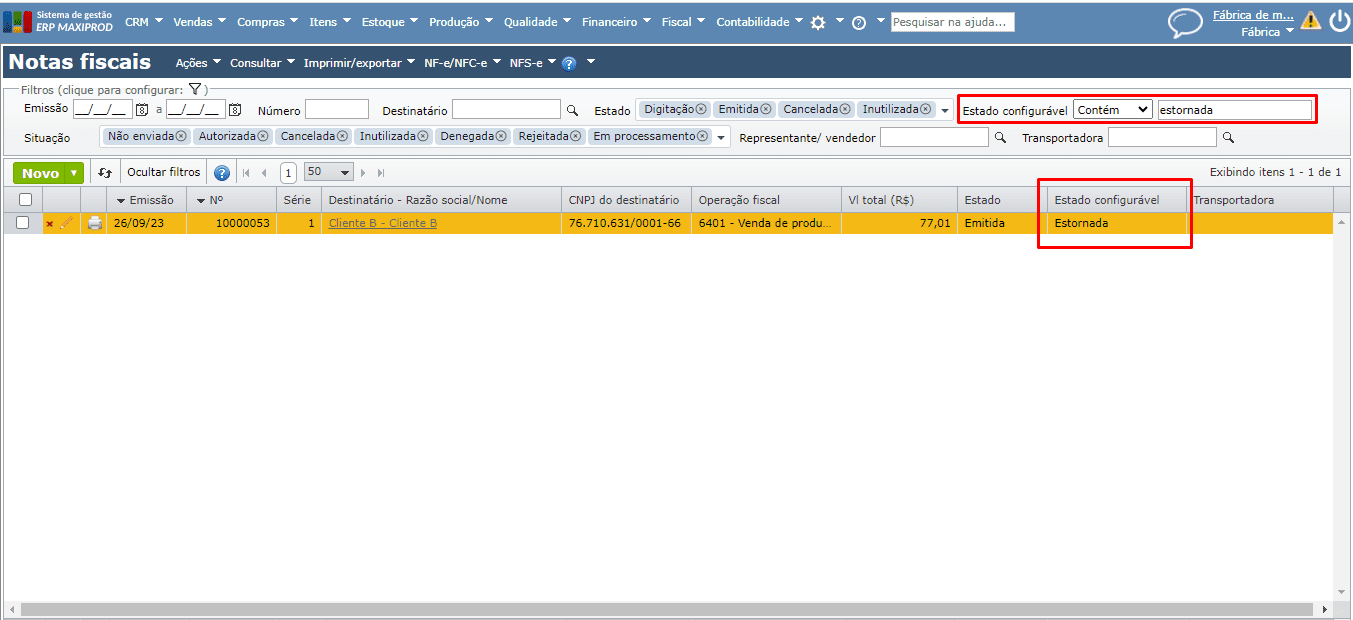Go to first page of results
The image size is (1353, 620).
pyautogui.click(x=246, y=173)
